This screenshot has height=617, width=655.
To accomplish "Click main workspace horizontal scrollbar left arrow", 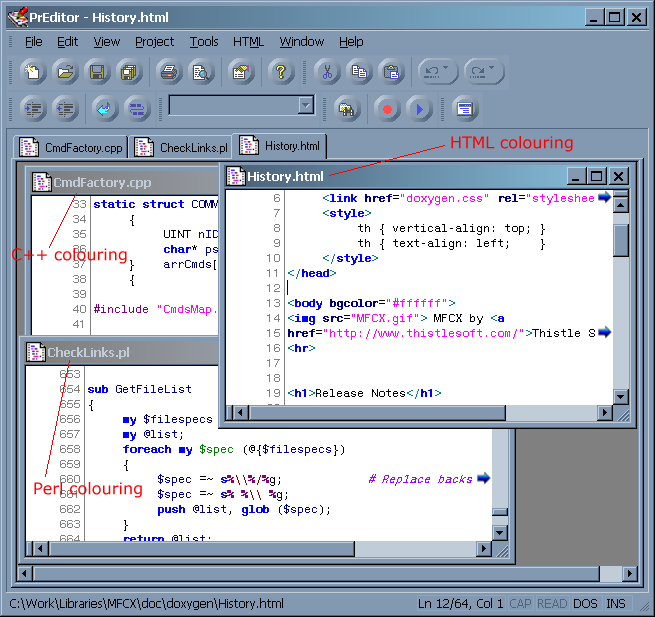I will [24, 573].
